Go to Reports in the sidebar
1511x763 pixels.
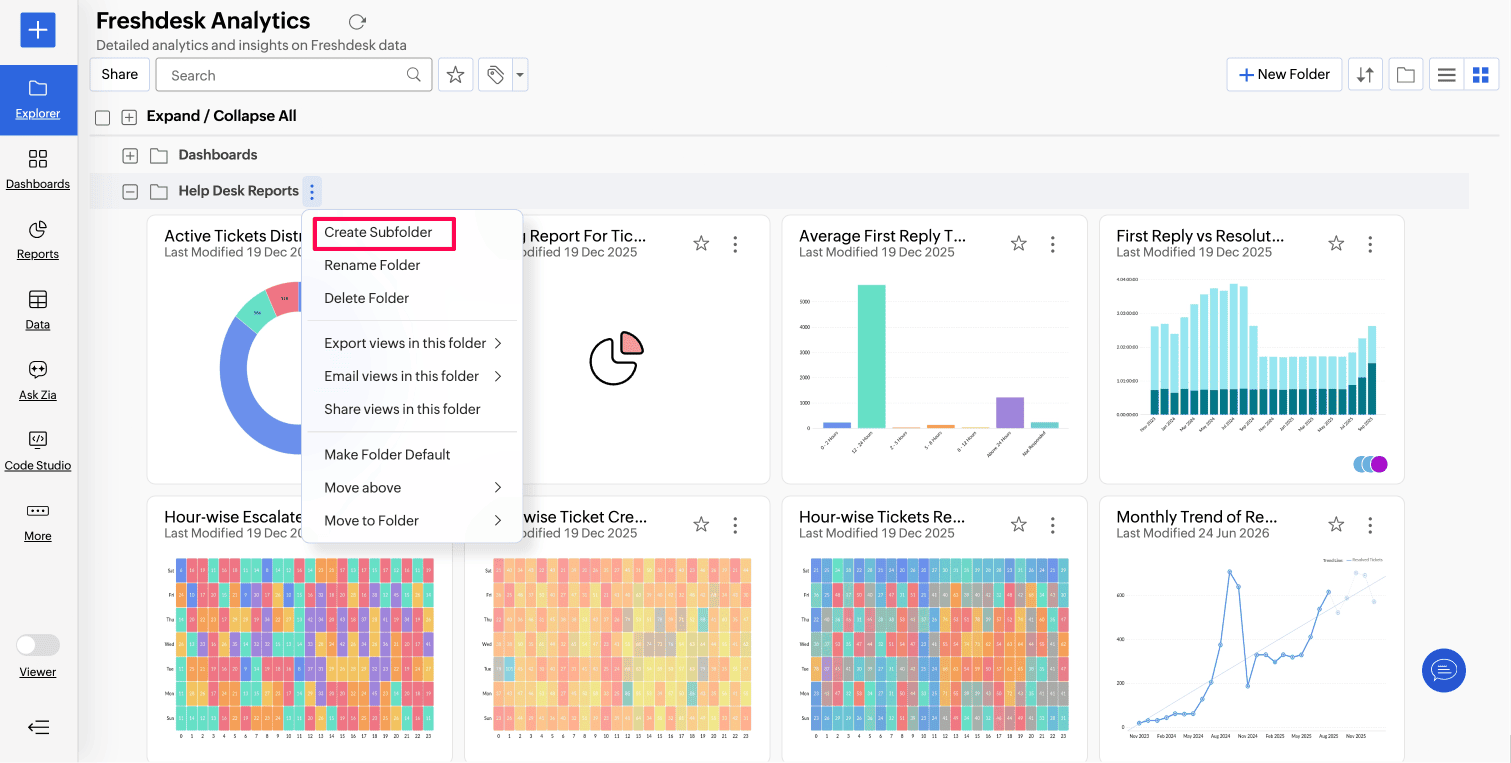[38, 240]
